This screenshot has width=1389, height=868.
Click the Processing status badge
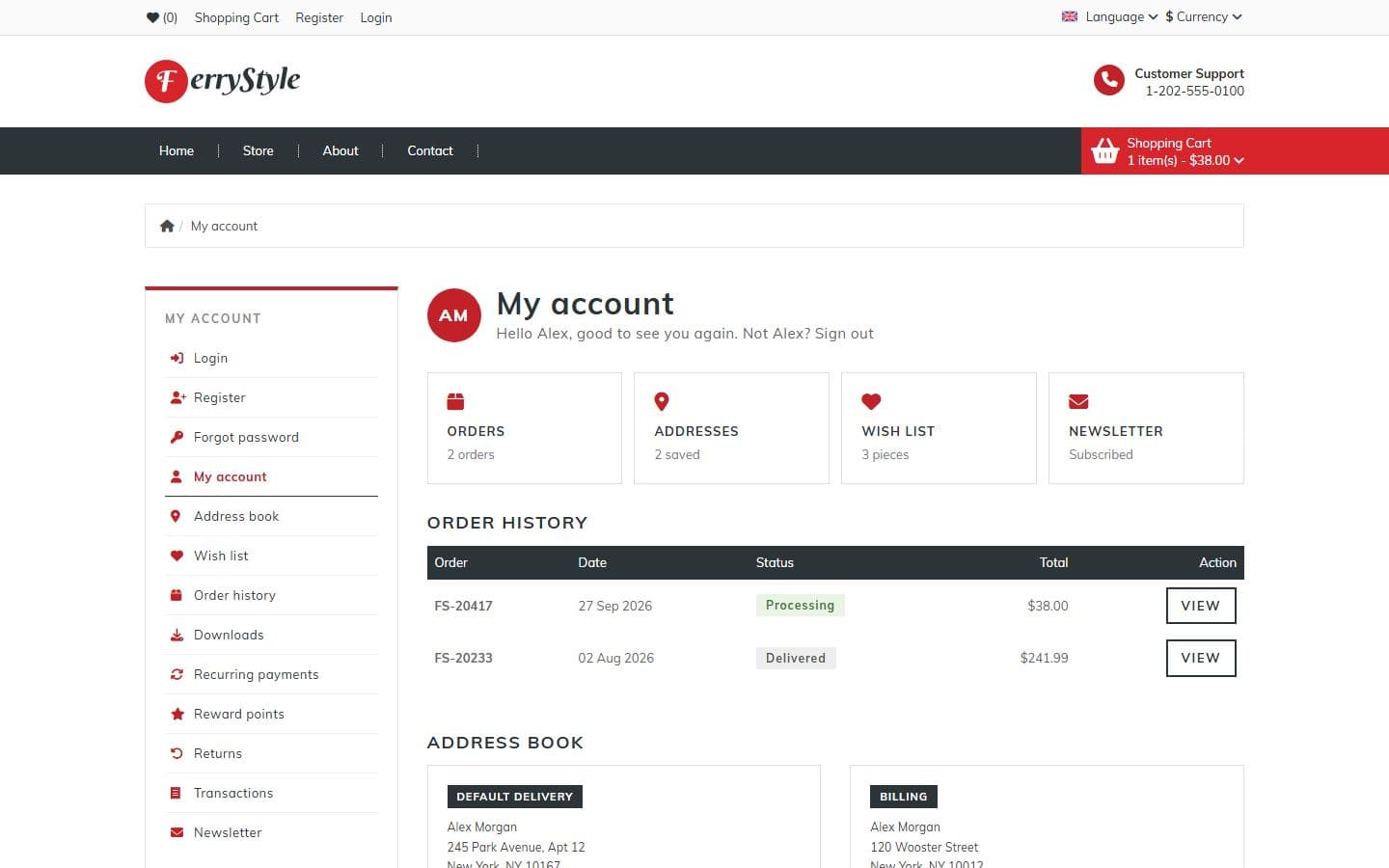pyautogui.click(x=800, y=605)
